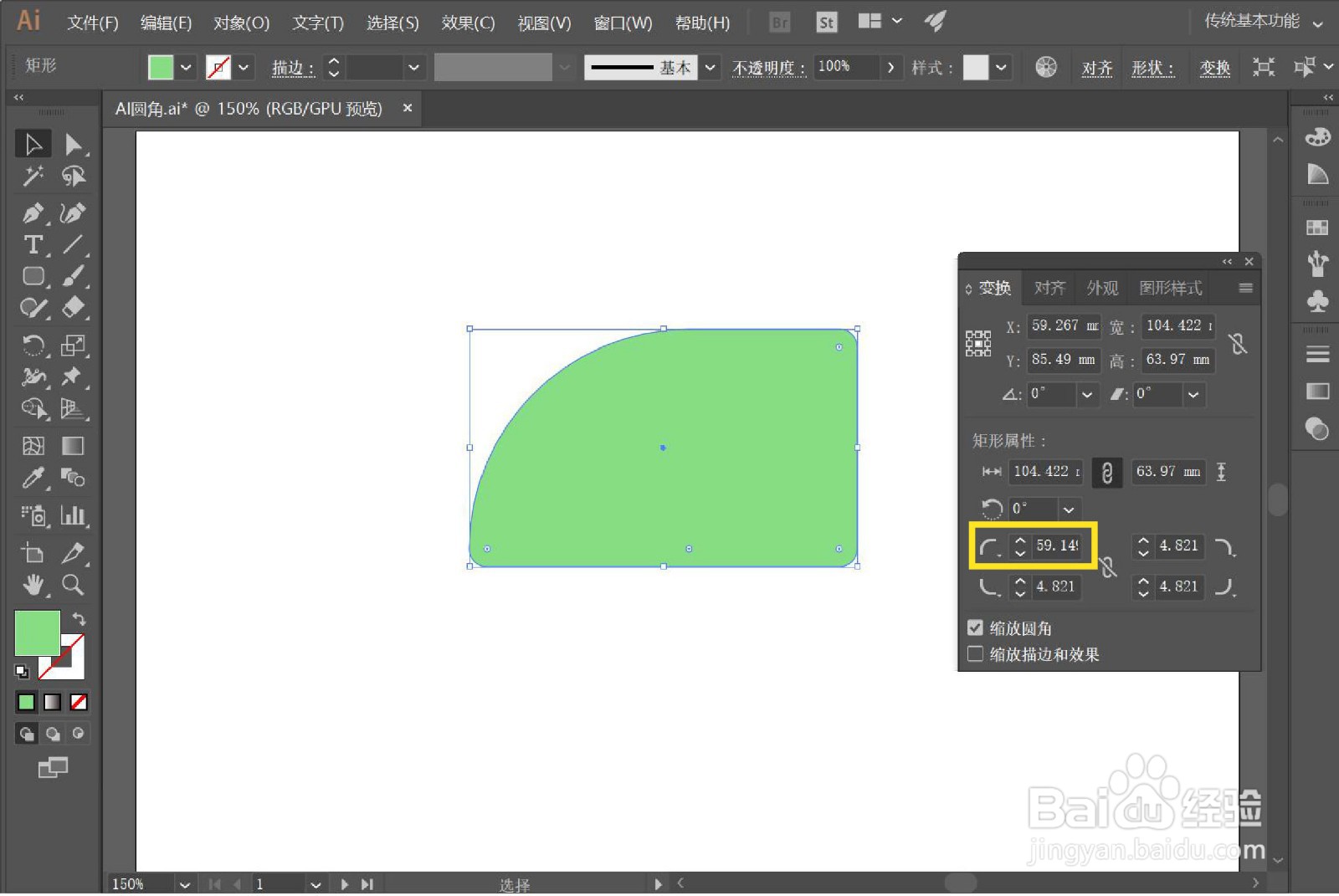Open the 效果(C) menu

click(x=469, y=23)
